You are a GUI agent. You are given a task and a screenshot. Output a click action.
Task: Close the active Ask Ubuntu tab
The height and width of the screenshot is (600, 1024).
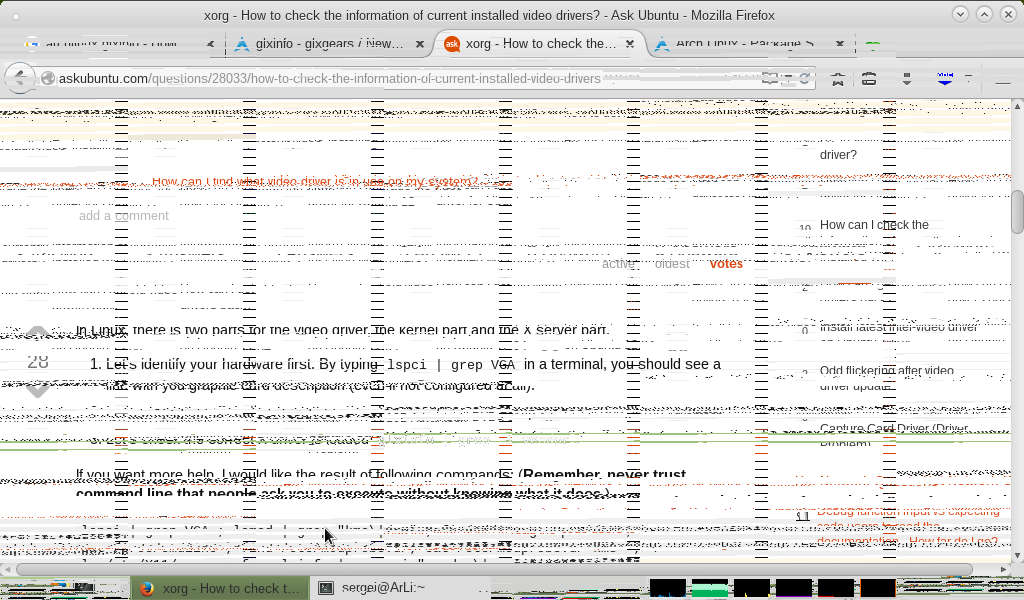[x=630, y=44]
